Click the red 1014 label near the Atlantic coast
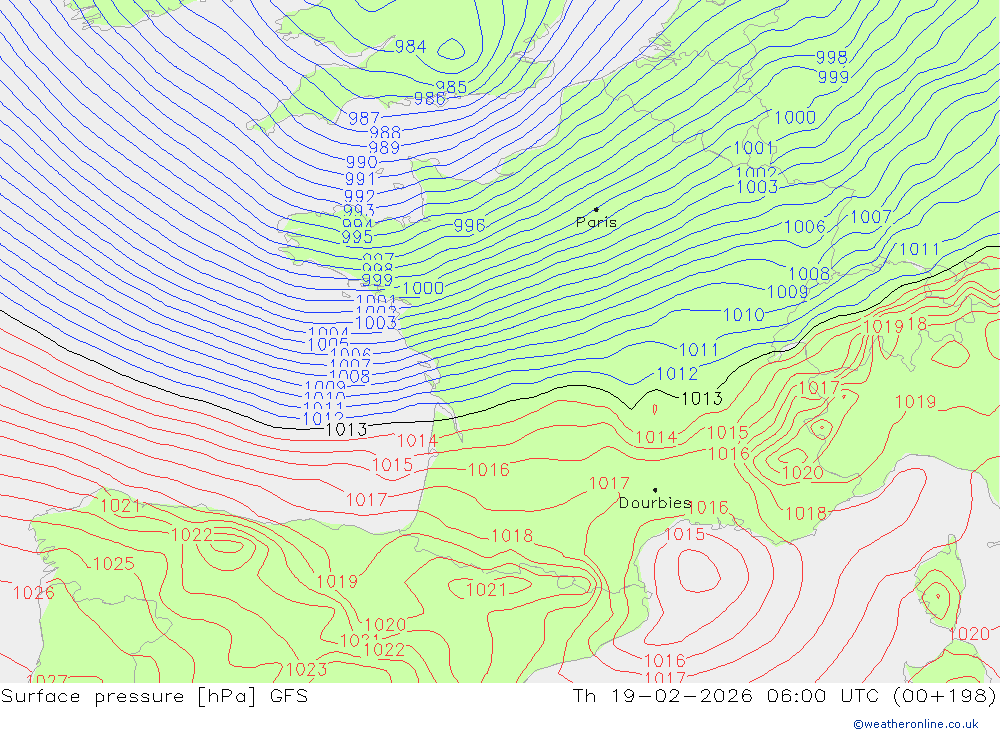 click(x=417, y=441)
